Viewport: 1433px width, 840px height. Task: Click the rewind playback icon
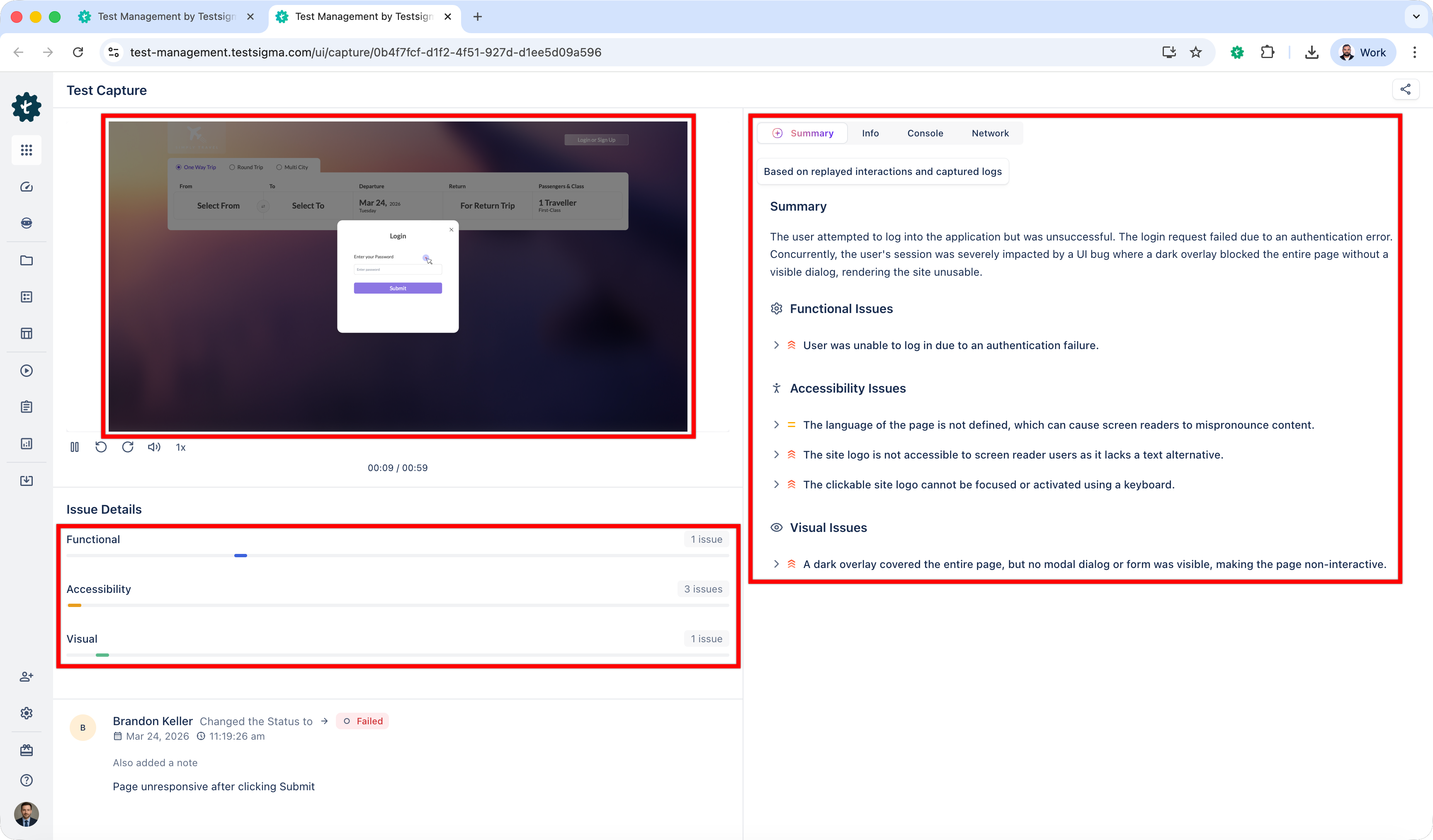tap(101, 447)
